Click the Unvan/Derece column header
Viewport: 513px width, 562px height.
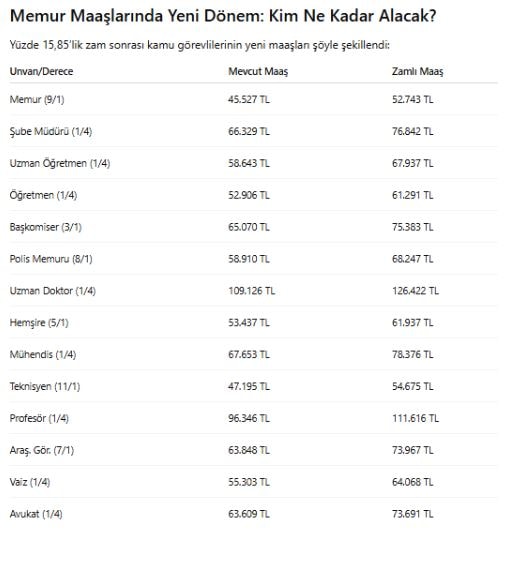pyautogui.click(x=41, y=71)
